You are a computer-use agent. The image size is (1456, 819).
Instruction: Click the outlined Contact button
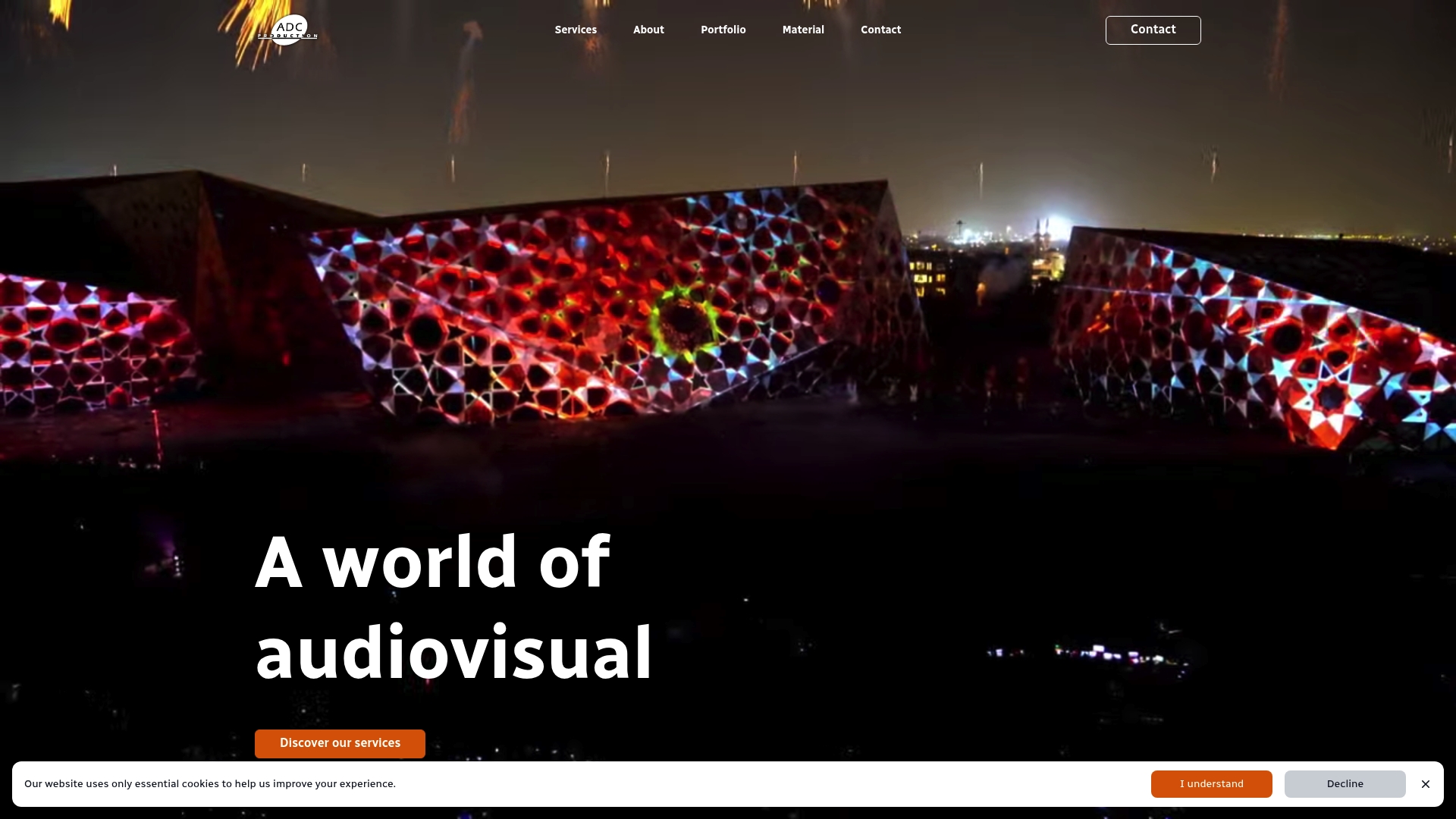coord(1153,30)
